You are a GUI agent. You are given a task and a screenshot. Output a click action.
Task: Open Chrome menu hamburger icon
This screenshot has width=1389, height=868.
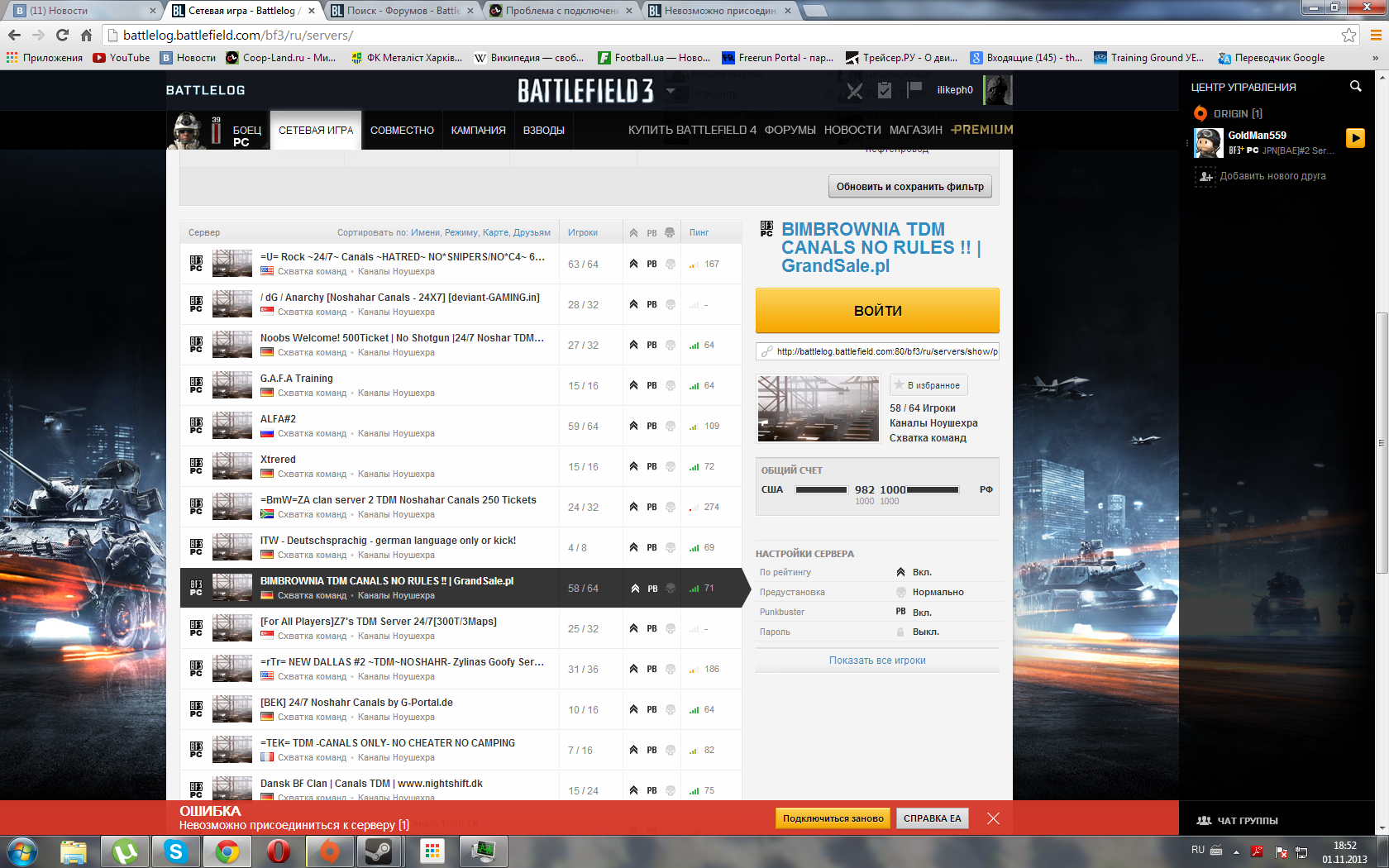1376,35
